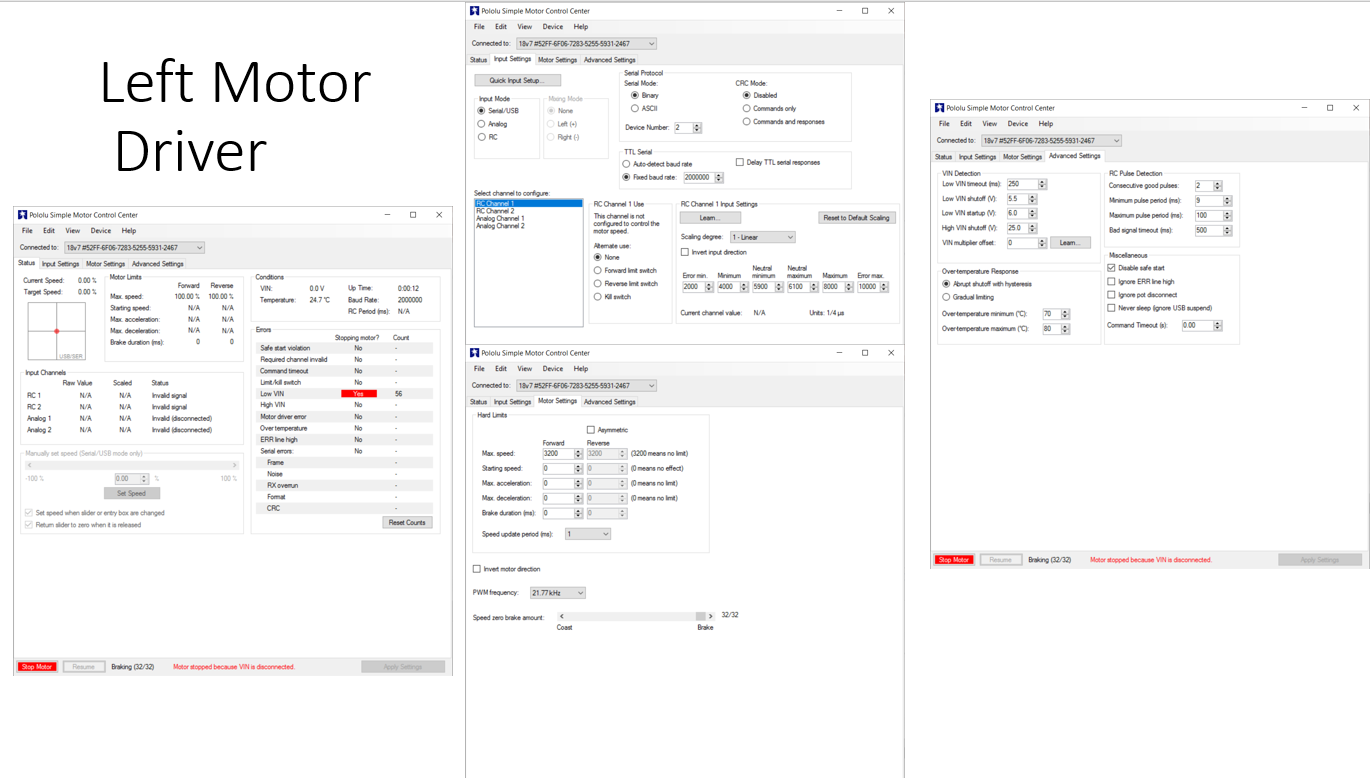Click the Pololu app icon in Status-tab window title bar
Image resolution: width=1370 pixels, height=778 pixels.
tap(22, 215)
